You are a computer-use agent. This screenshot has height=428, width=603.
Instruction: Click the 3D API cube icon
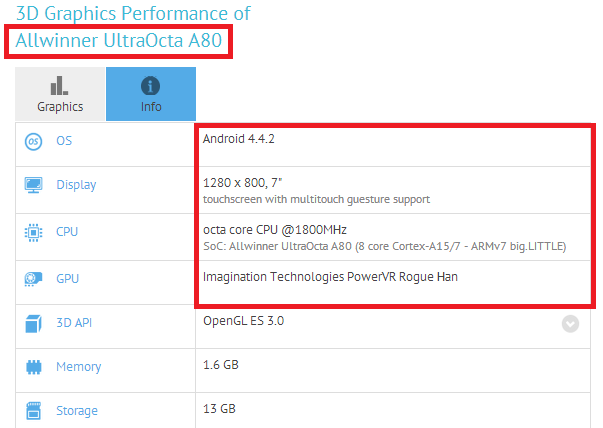coord(33,323)
